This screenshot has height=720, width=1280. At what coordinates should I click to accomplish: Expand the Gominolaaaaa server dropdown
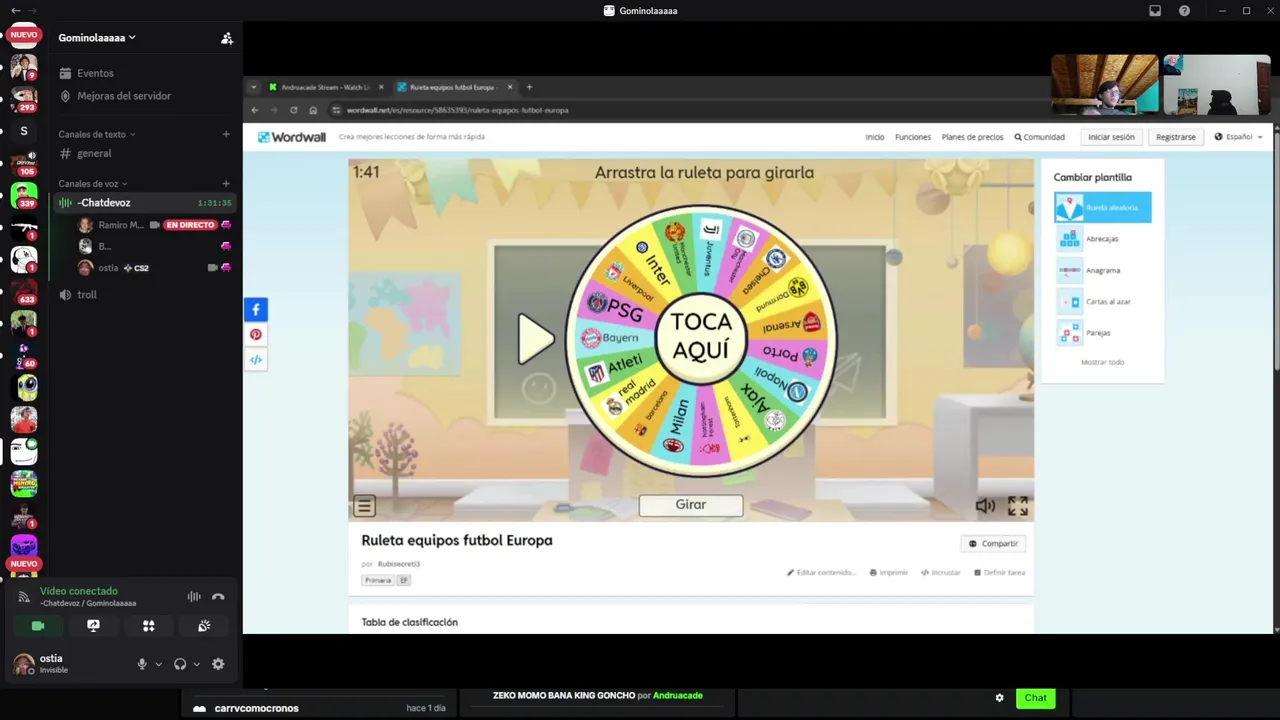97,38
